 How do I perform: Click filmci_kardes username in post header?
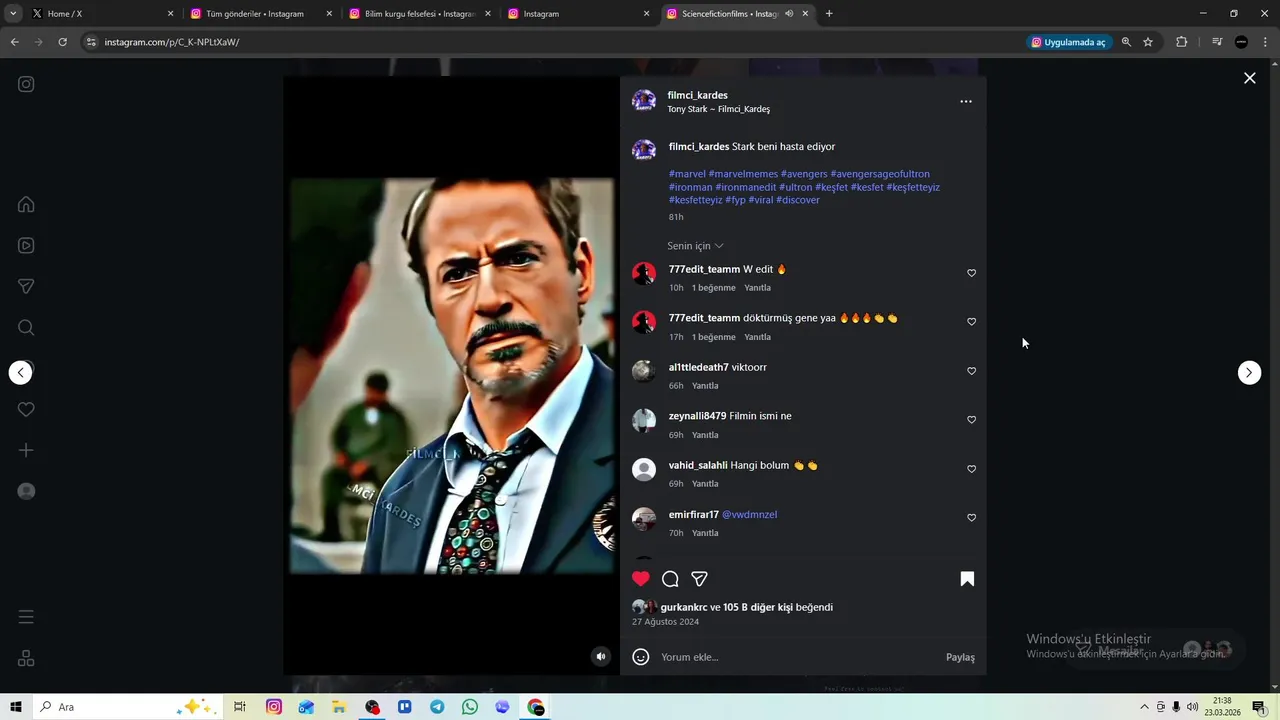tap(698, 95)
